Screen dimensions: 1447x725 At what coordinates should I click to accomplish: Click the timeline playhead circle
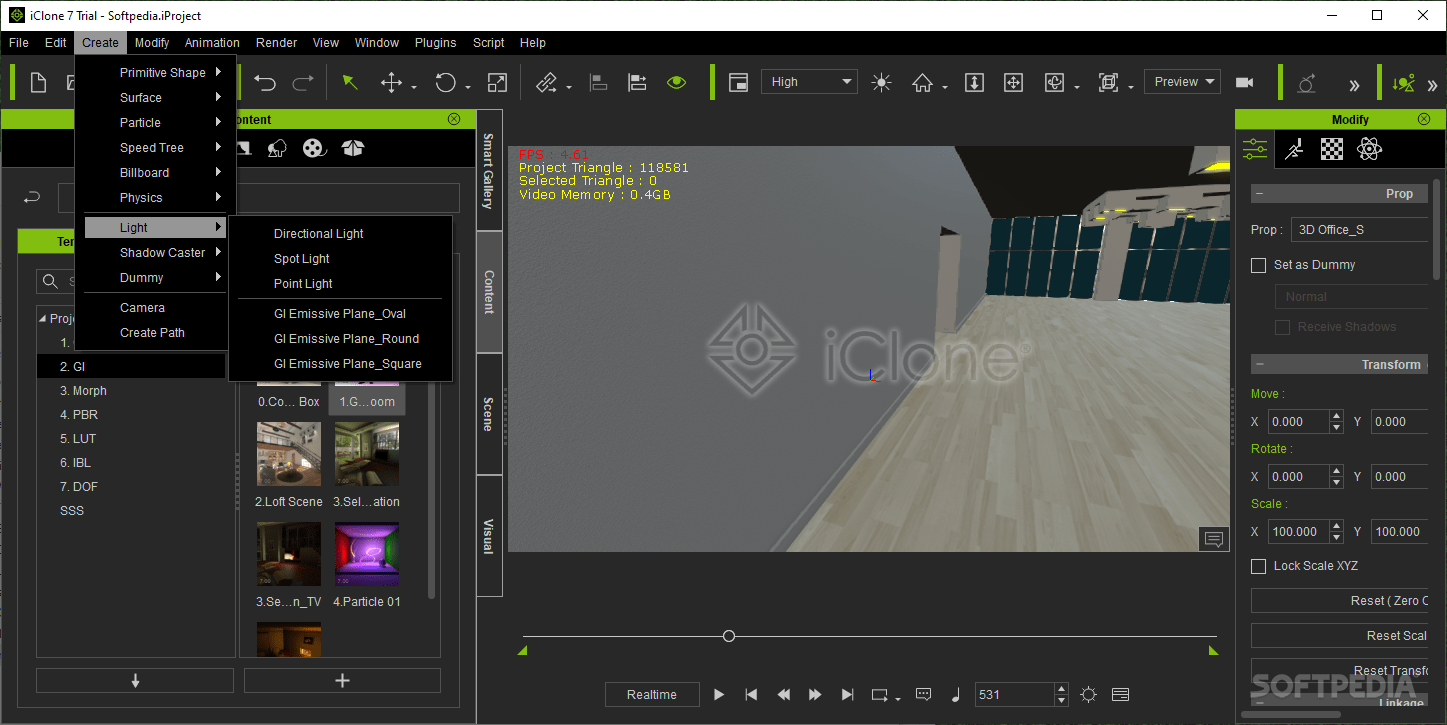pos(729,636)
